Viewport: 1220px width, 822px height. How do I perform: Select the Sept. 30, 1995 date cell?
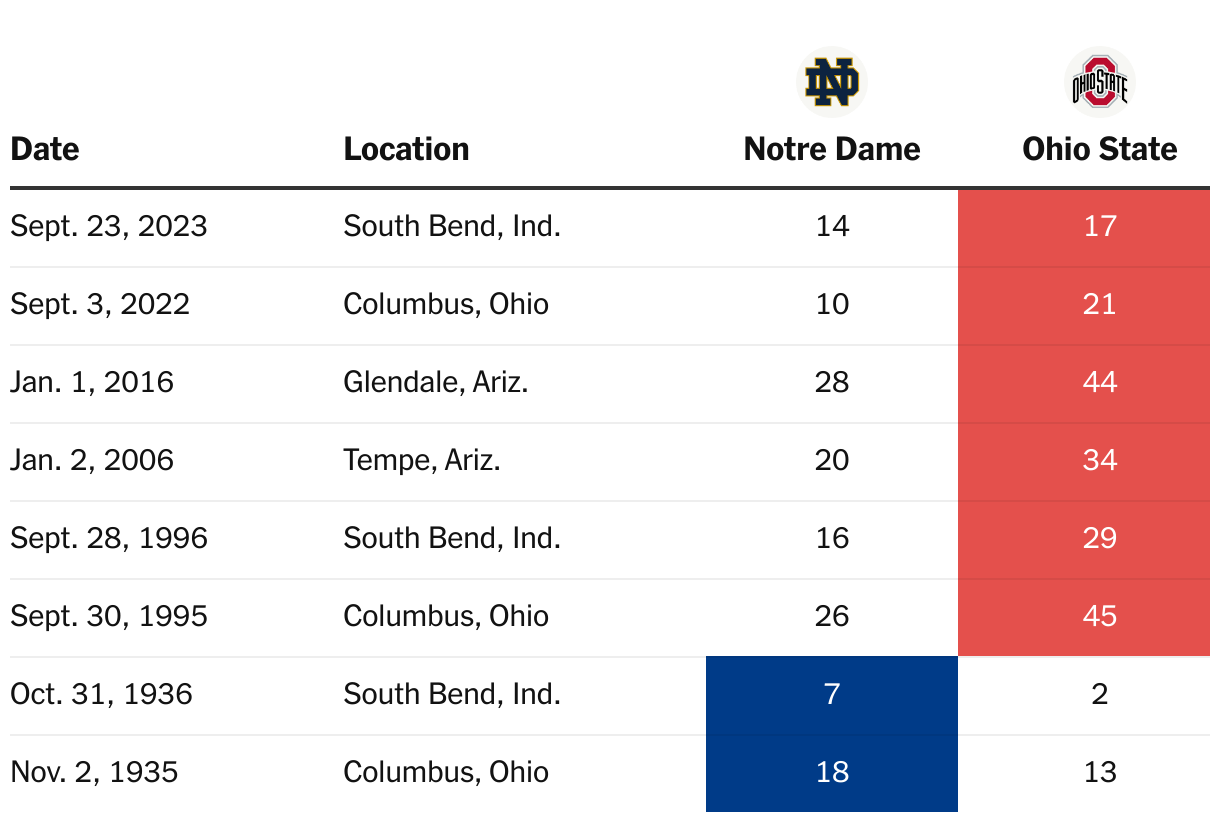109,616
